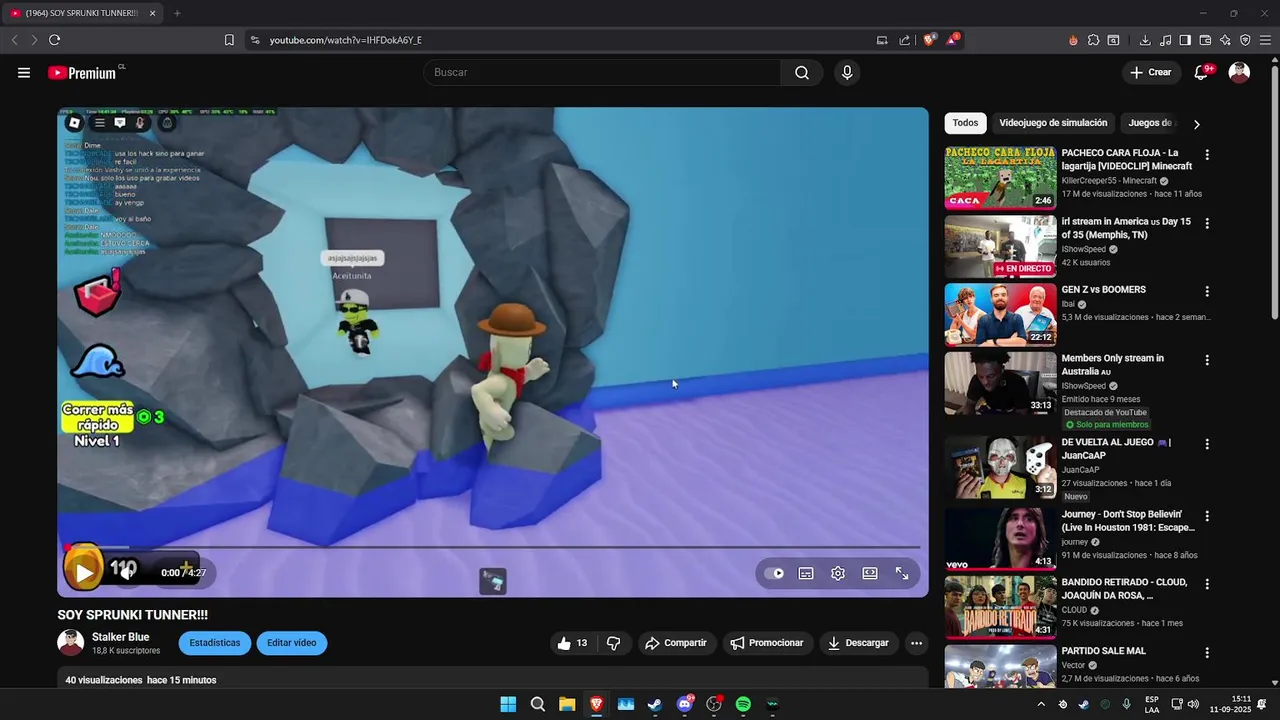
Task: Open Brave Leo AI sparkle icon
Action: (1225, 40)
